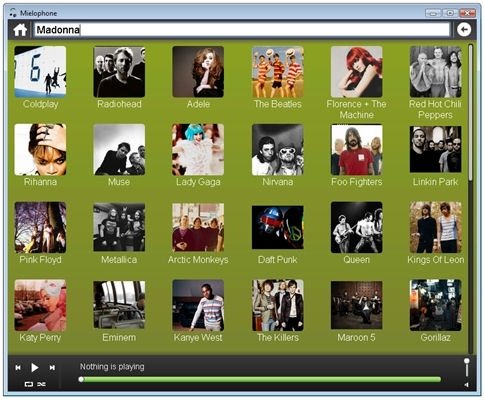Pick the Gorillaz image
484x400 pixels.
click(435, 305)
